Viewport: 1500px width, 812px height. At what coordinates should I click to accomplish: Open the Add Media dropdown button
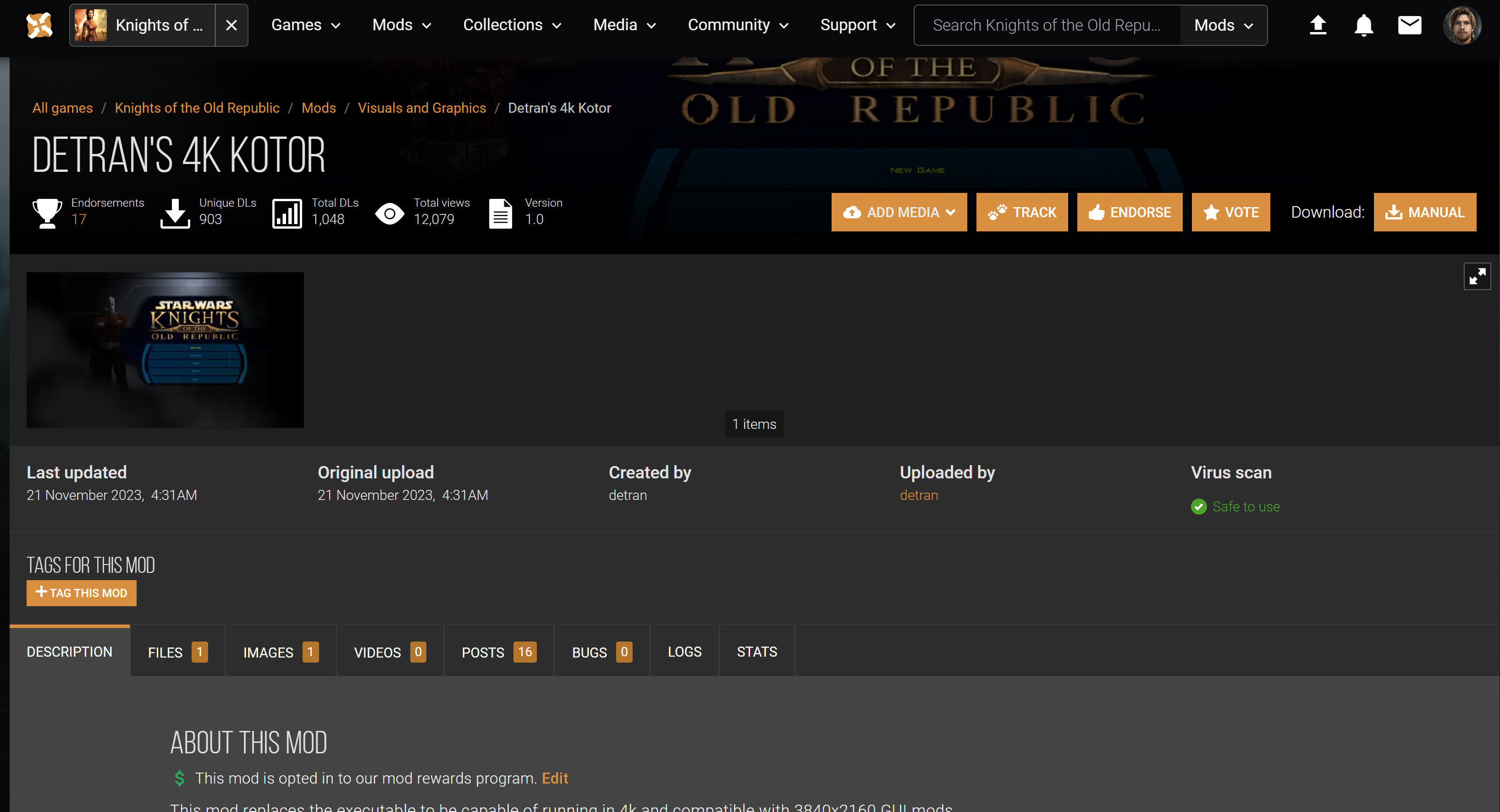(899, 212)
